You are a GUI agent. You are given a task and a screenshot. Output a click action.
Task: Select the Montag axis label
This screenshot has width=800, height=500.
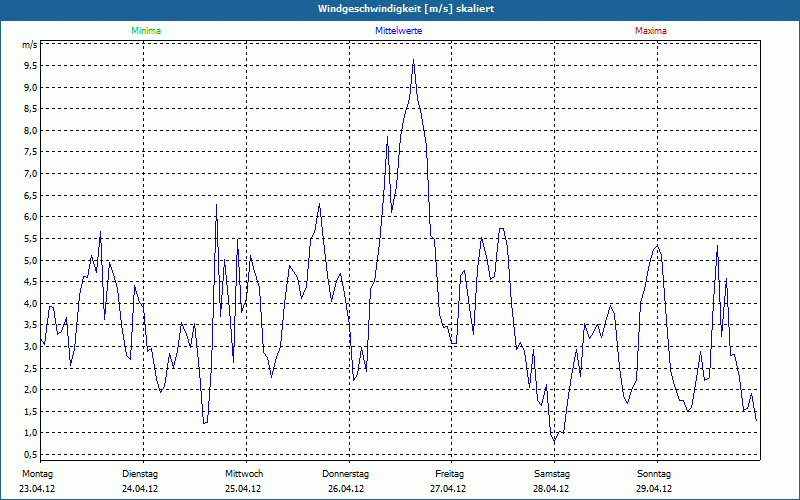point(37,474)
